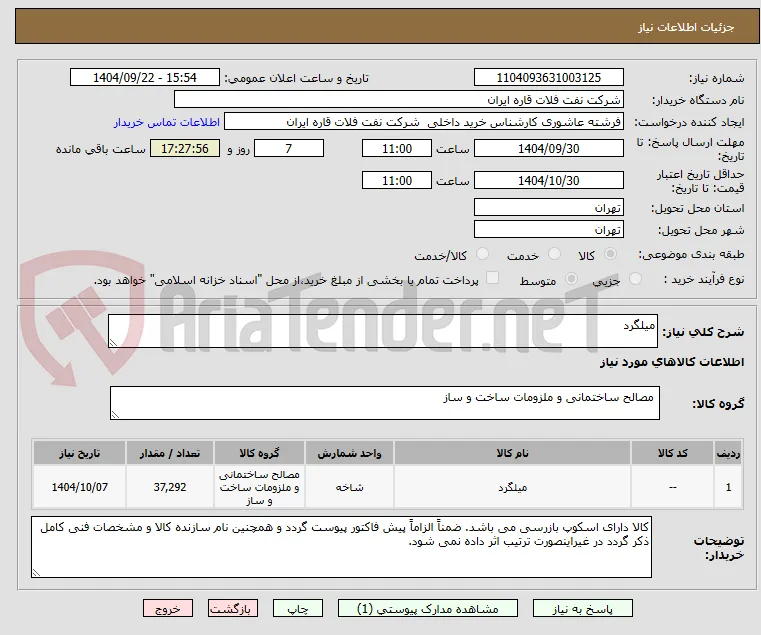The width and height of the screenshot is (761, 635).
Task: Click the اطلاعات کالاهای مورد نیاز heading
Action: tap(672, 362)
